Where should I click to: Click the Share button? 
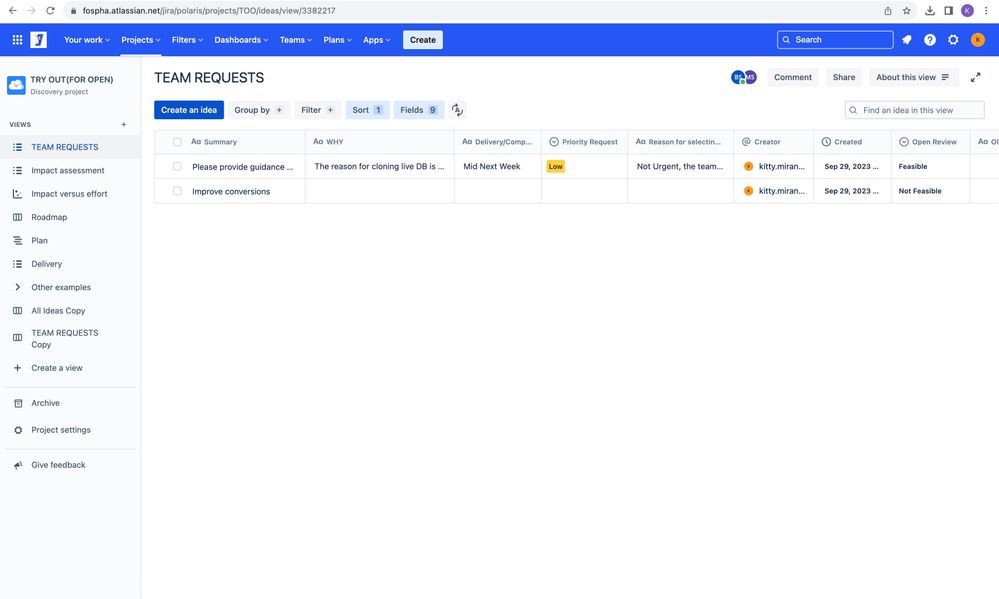coord(844,76)
